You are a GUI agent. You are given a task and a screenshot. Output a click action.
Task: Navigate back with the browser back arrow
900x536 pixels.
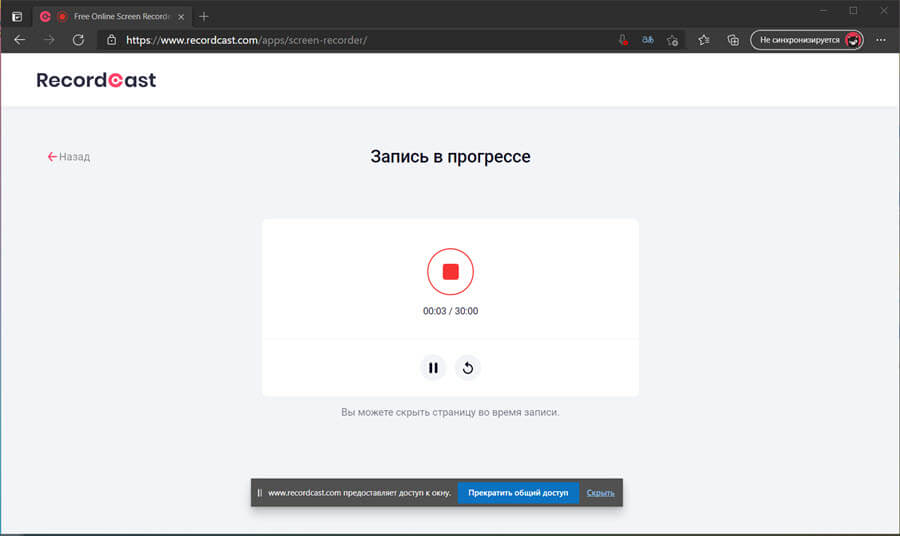20,40
